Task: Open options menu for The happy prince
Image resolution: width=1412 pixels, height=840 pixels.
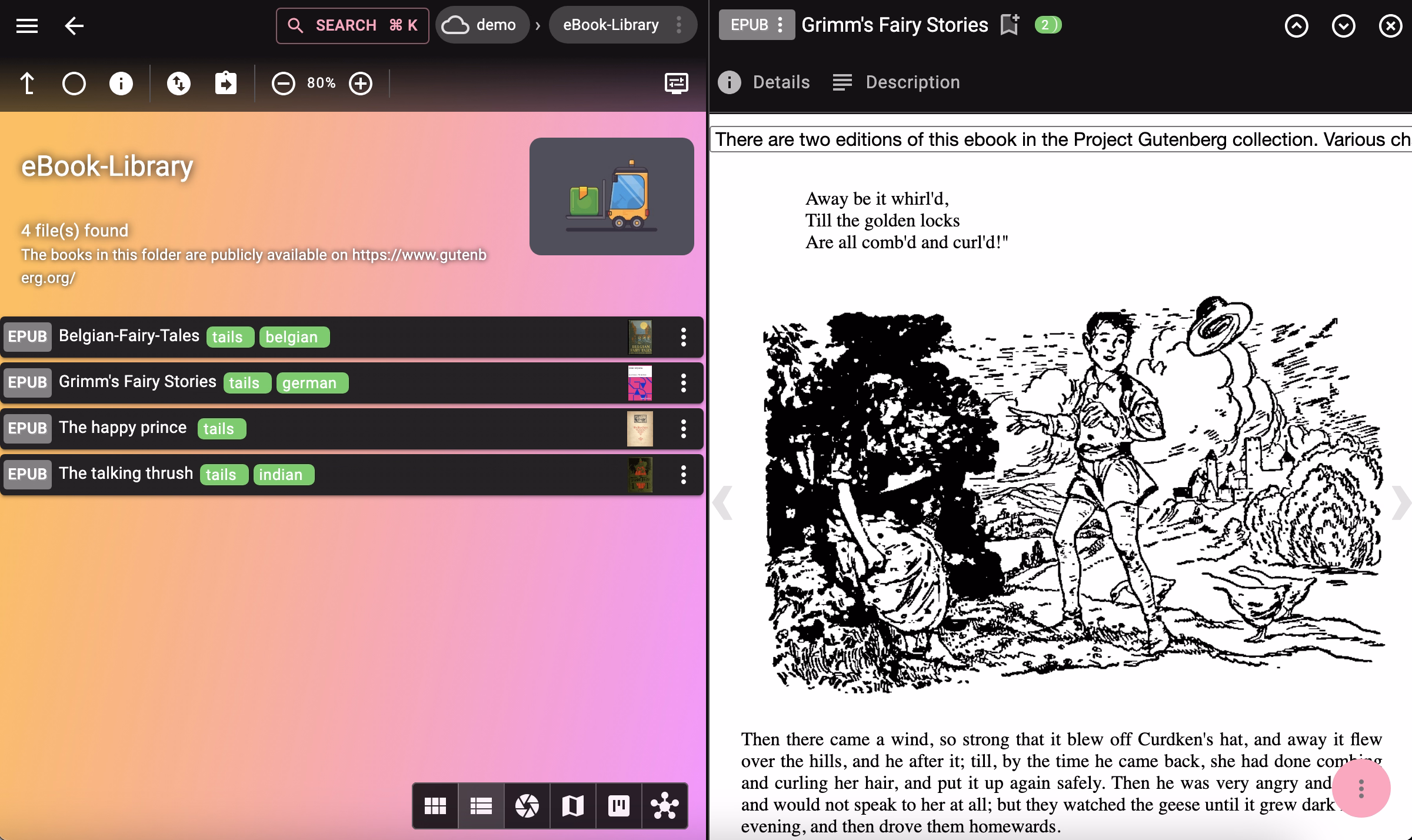Action: pos(683,429)
